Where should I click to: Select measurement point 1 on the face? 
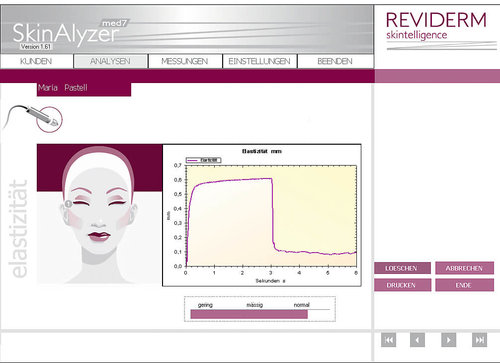pos(68,203)
